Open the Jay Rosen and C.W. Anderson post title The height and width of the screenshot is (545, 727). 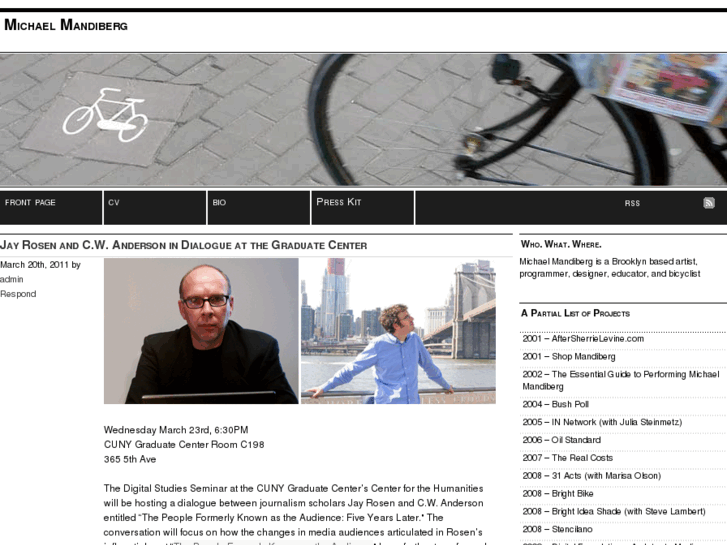(184, 245)
